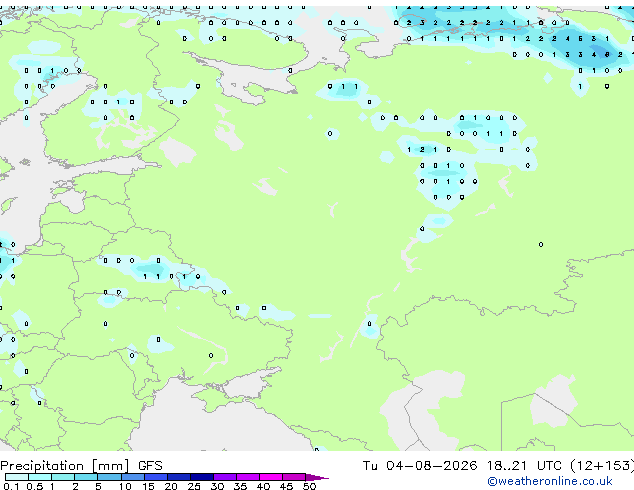Image resolution: width=634 pixels, height=490 pixels.
Task: Pick the 15–20 mm legend color swatch
Action: 156,477
